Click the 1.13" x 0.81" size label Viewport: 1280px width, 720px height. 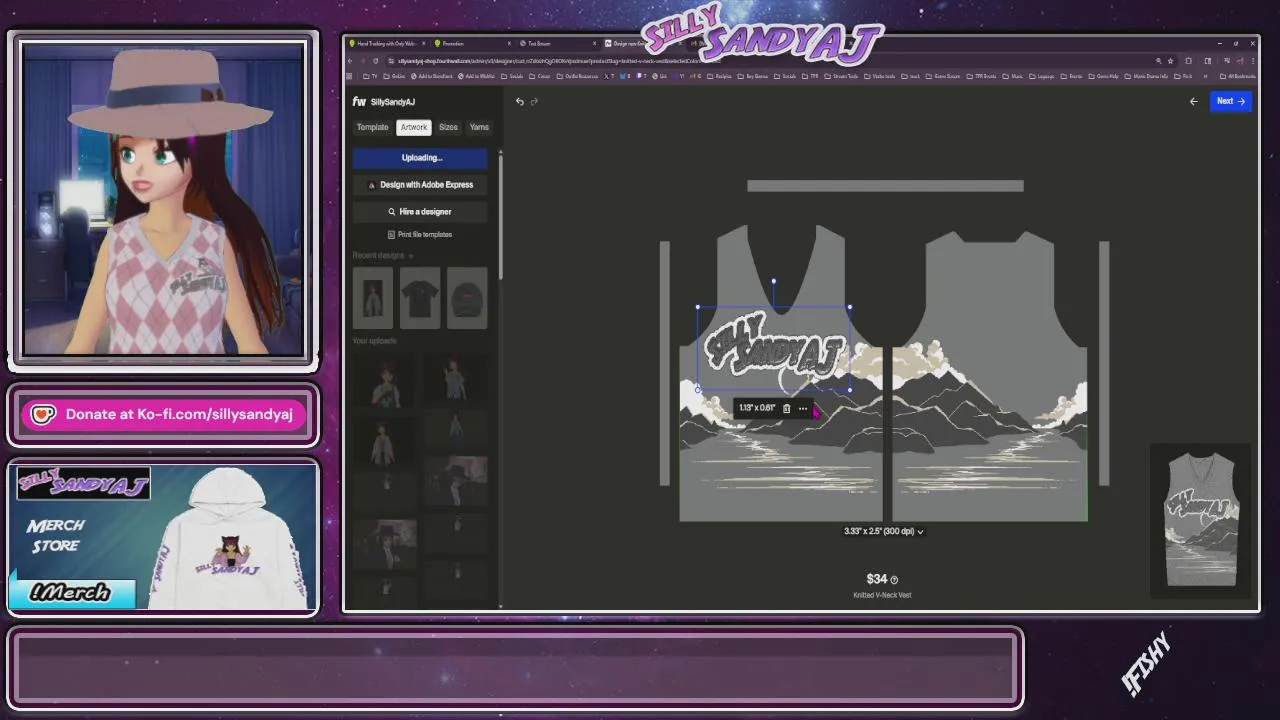click(x=757, y=408)
